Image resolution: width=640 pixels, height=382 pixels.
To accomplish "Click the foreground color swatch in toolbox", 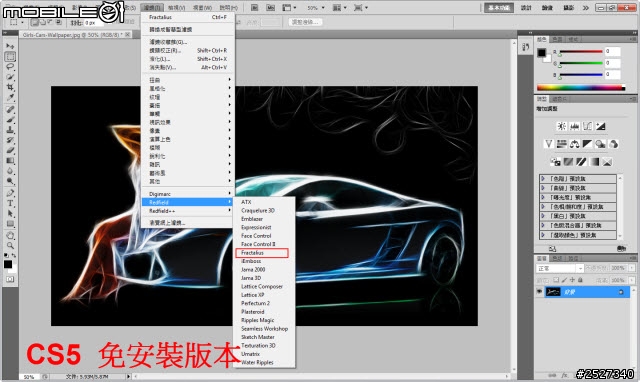I will click(x=7, y=264).
